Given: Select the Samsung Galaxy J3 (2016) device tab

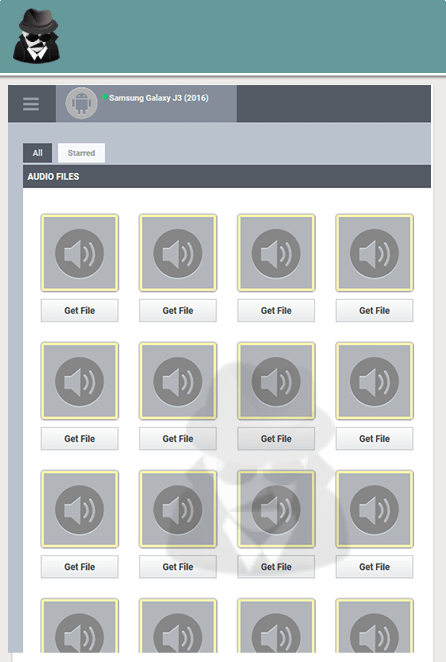Looking at the screenshot, I should point(147,104).
